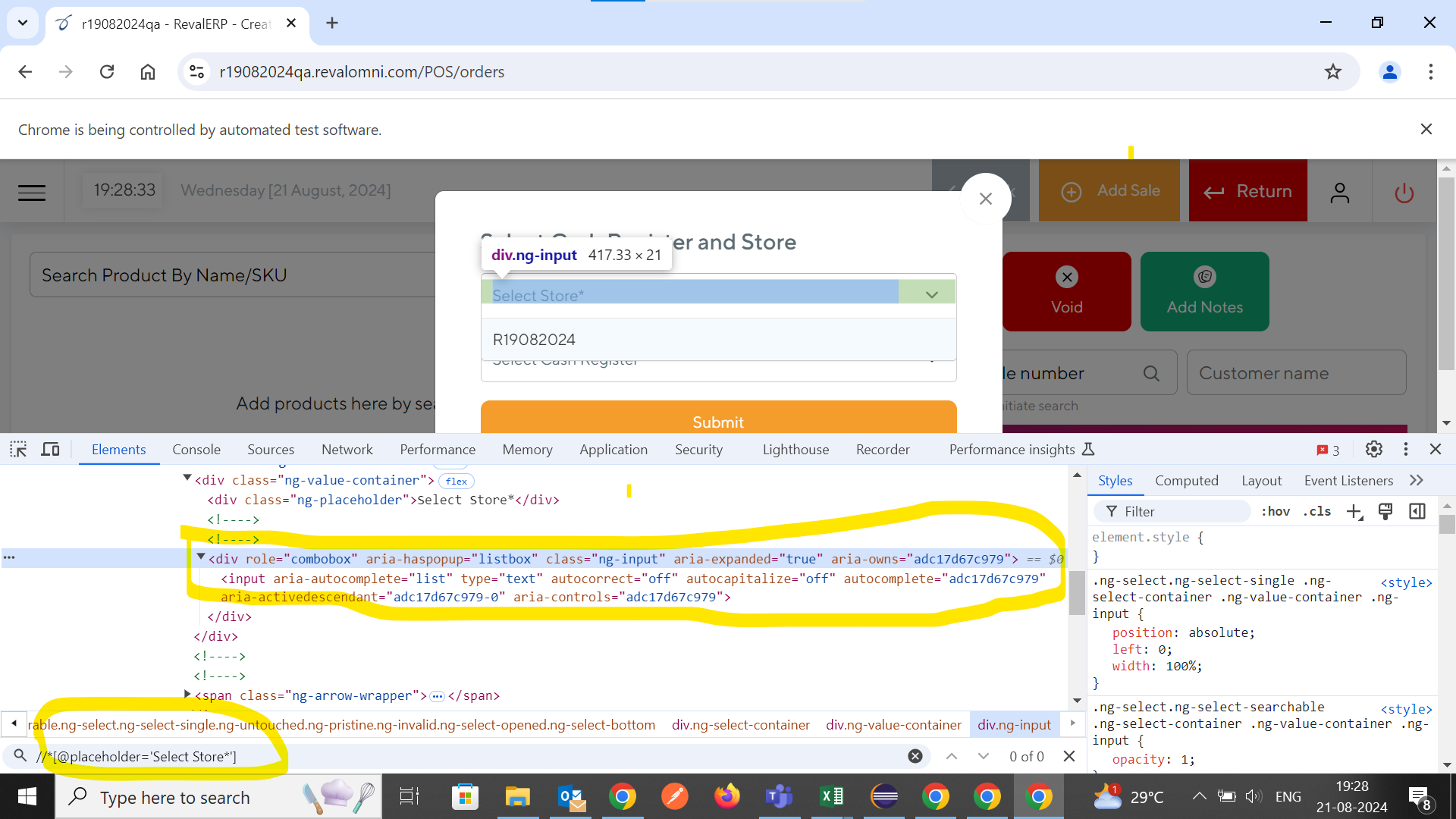Toggle device toolbar icon in DevTools
The image size is (1456, 819).
50,450
